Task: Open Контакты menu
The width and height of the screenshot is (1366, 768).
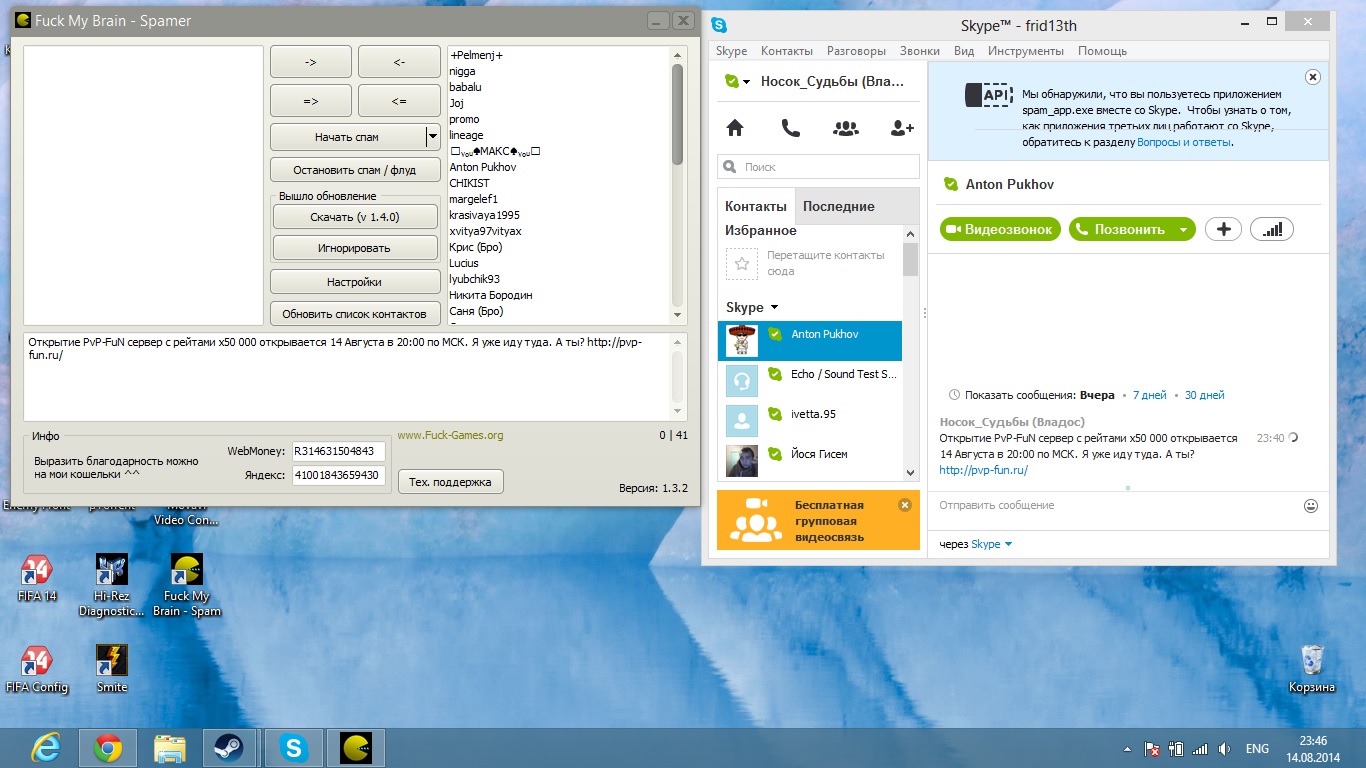Action: [x=787, y=51]
